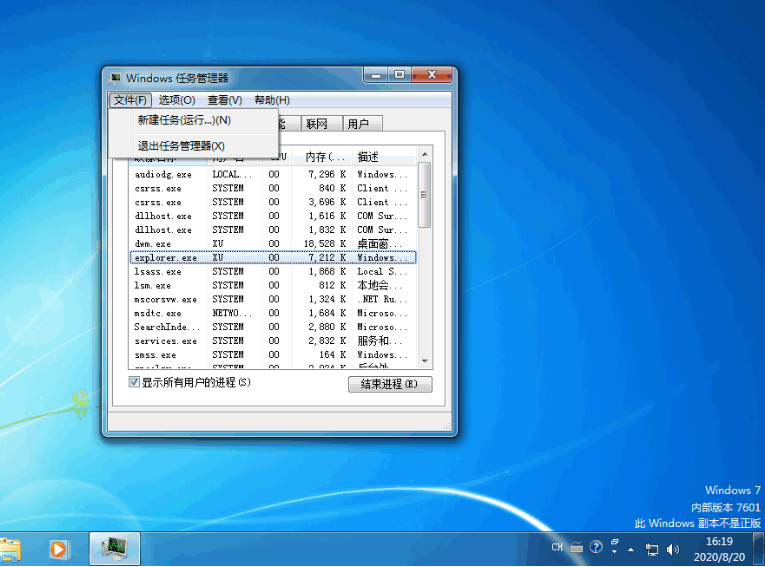
Task: Click the Task Manager title bar icon
Action: point(116,77)
